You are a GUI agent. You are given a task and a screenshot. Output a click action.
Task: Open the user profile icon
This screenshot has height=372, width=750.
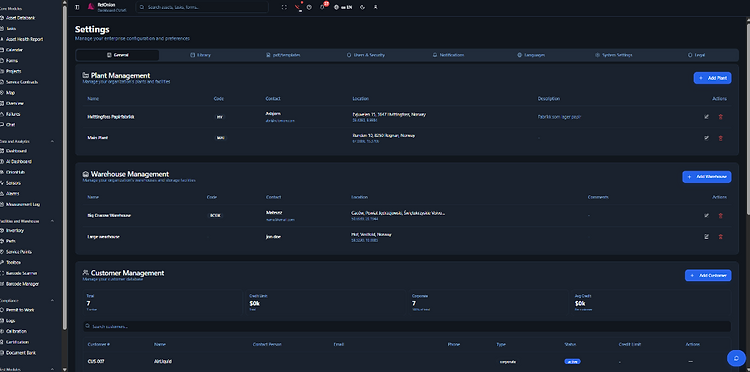point(375,7)
